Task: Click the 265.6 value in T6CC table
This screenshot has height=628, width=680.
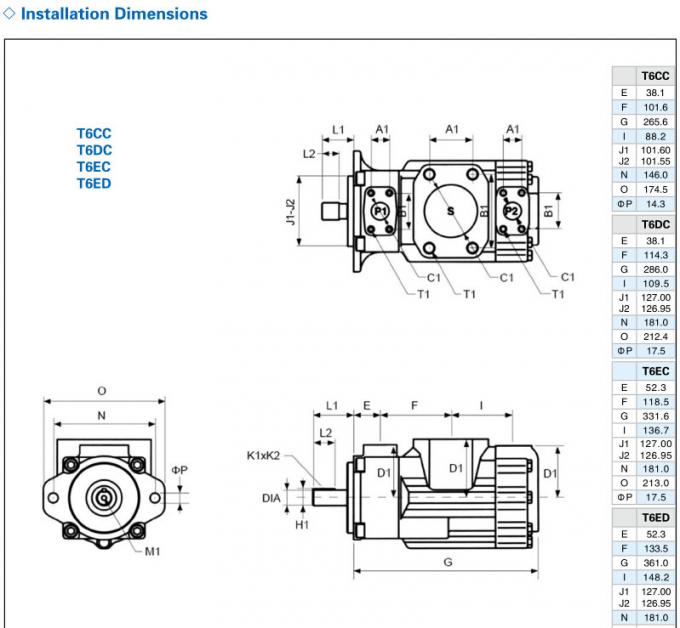Action: 655,122
